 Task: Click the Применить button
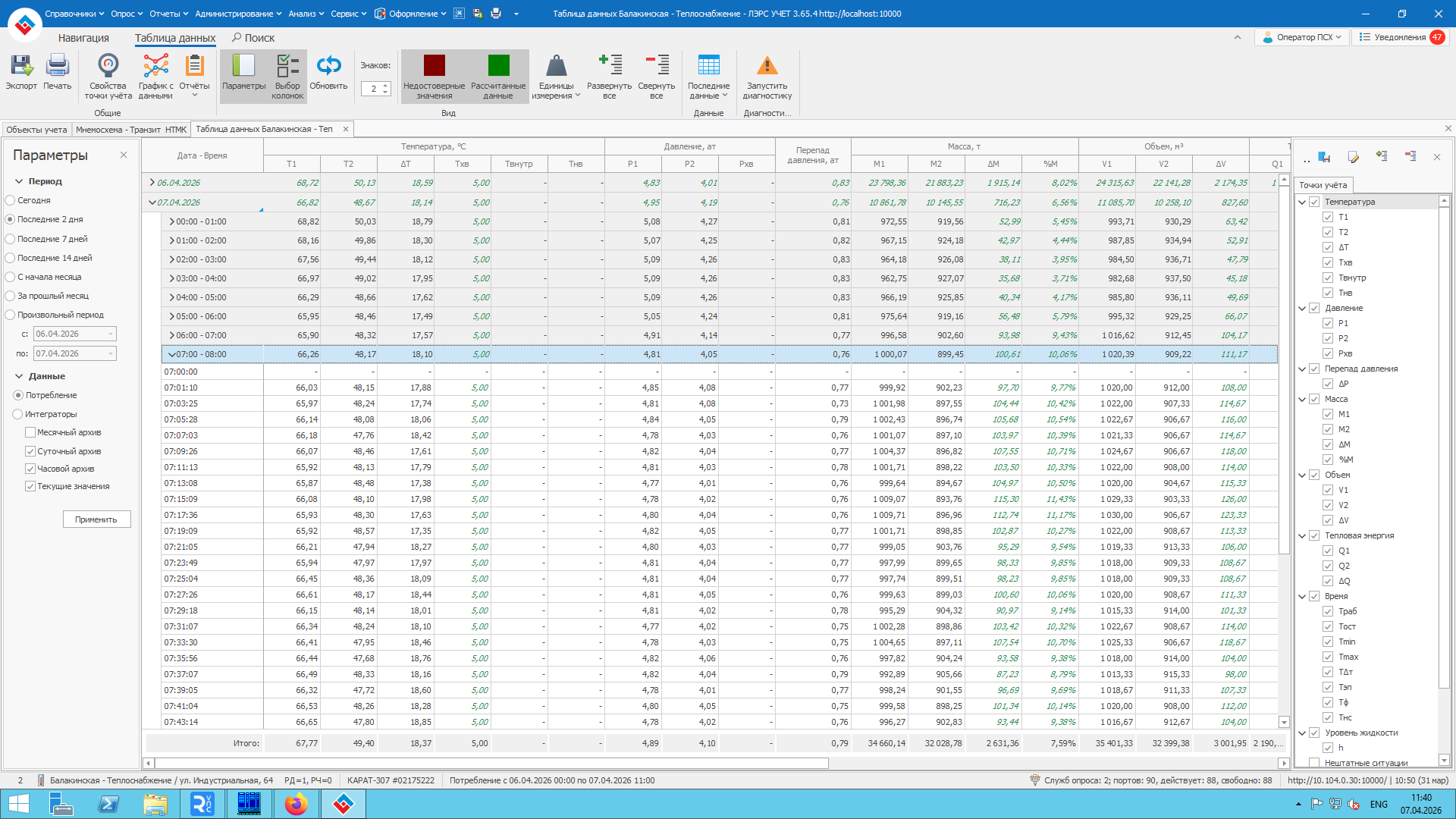(96, 519)
